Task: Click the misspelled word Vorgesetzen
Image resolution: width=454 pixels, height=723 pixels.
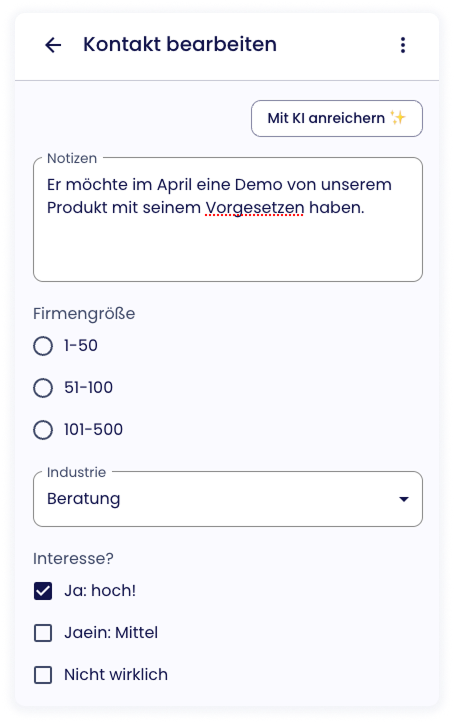Action: [254, 208]
